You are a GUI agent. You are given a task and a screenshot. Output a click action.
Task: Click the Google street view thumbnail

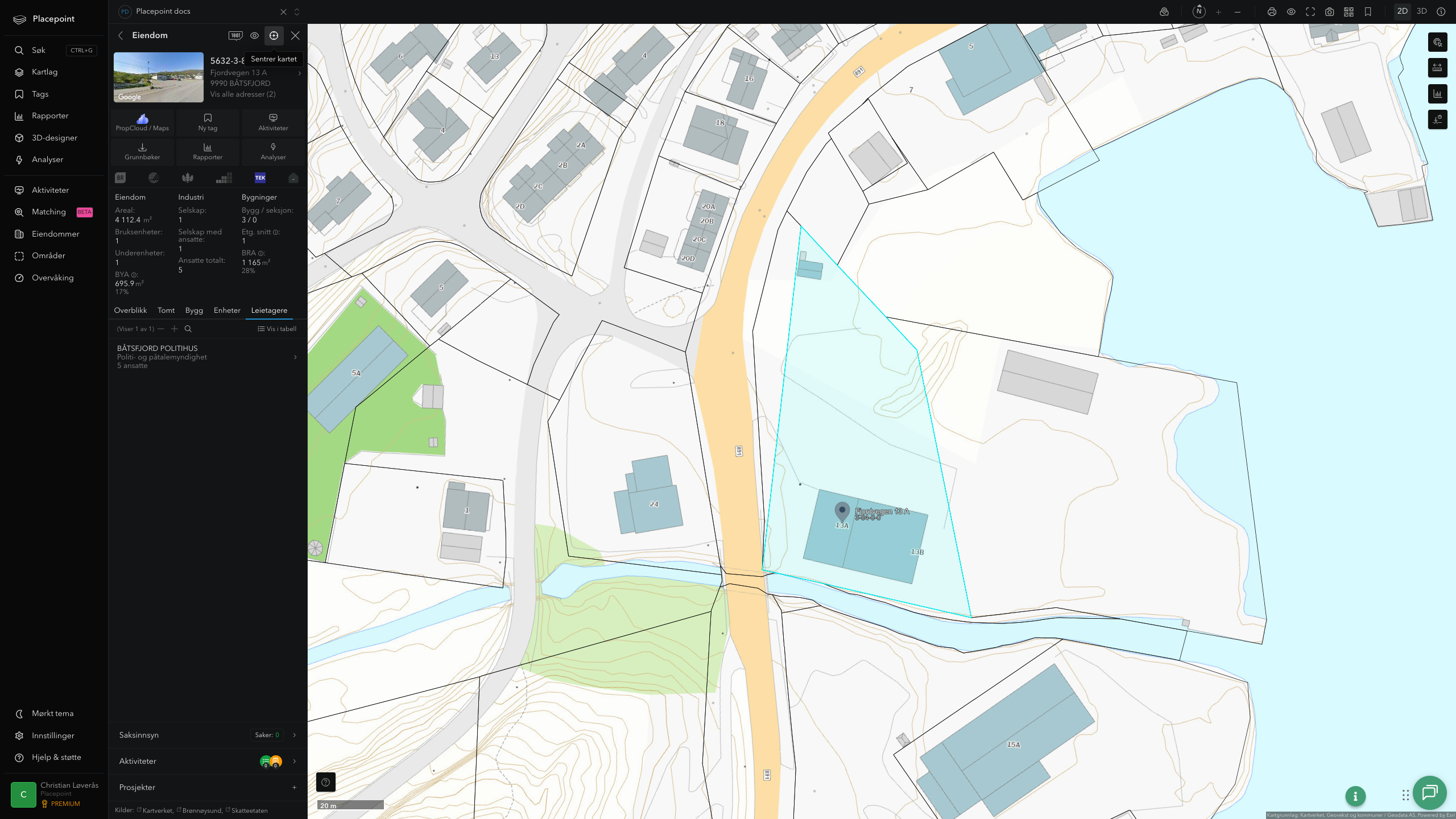pos(159,77)
